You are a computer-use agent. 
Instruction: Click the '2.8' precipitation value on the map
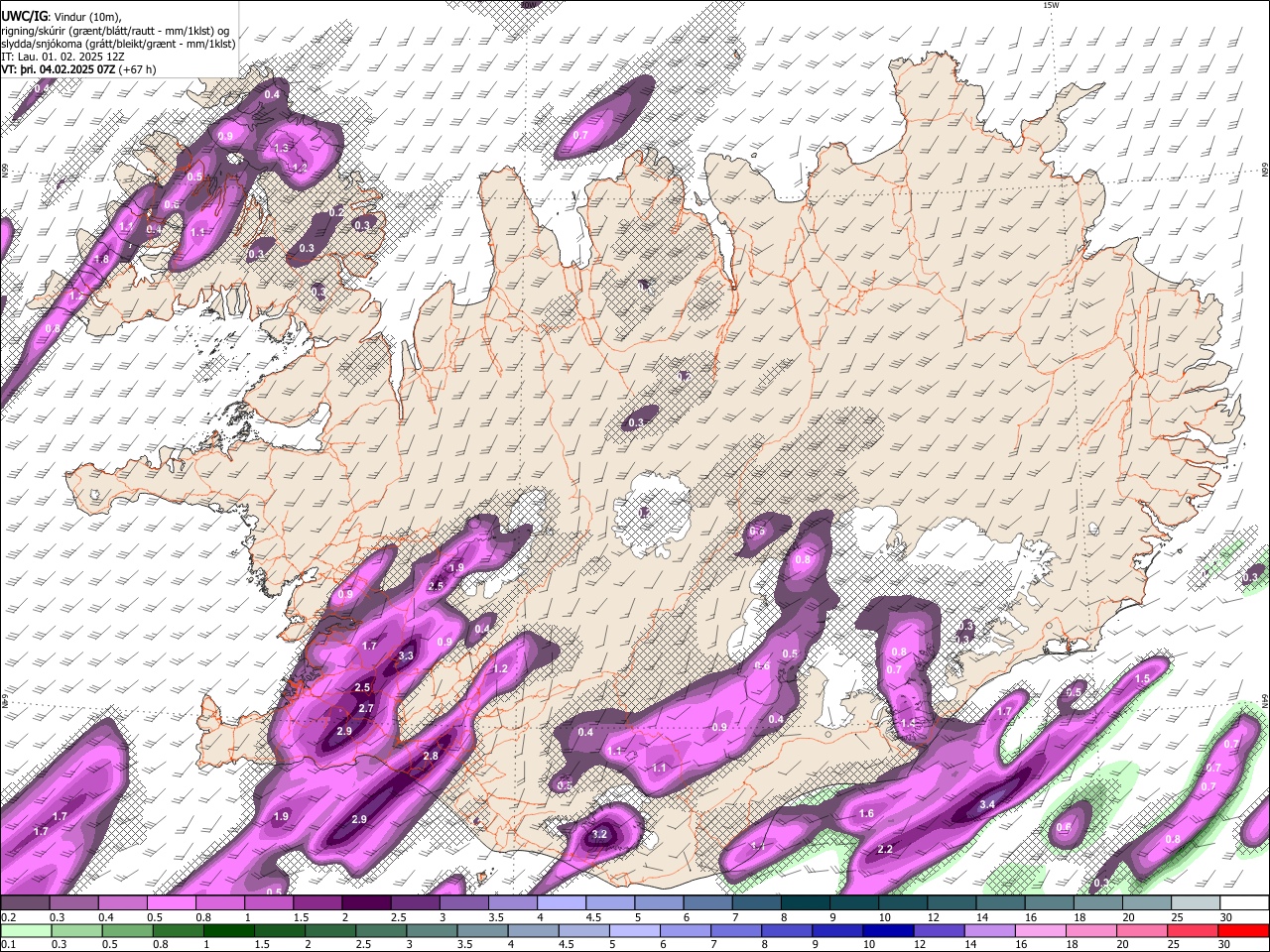tap(431, 756)
